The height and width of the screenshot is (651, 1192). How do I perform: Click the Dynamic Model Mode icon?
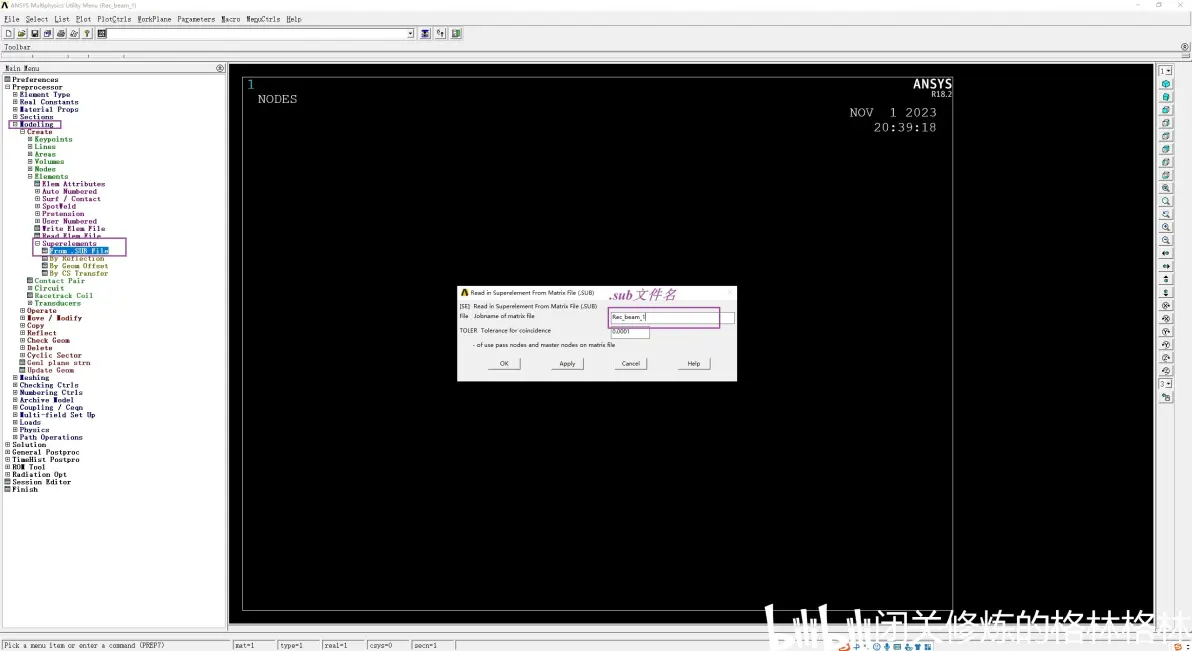1165,397
